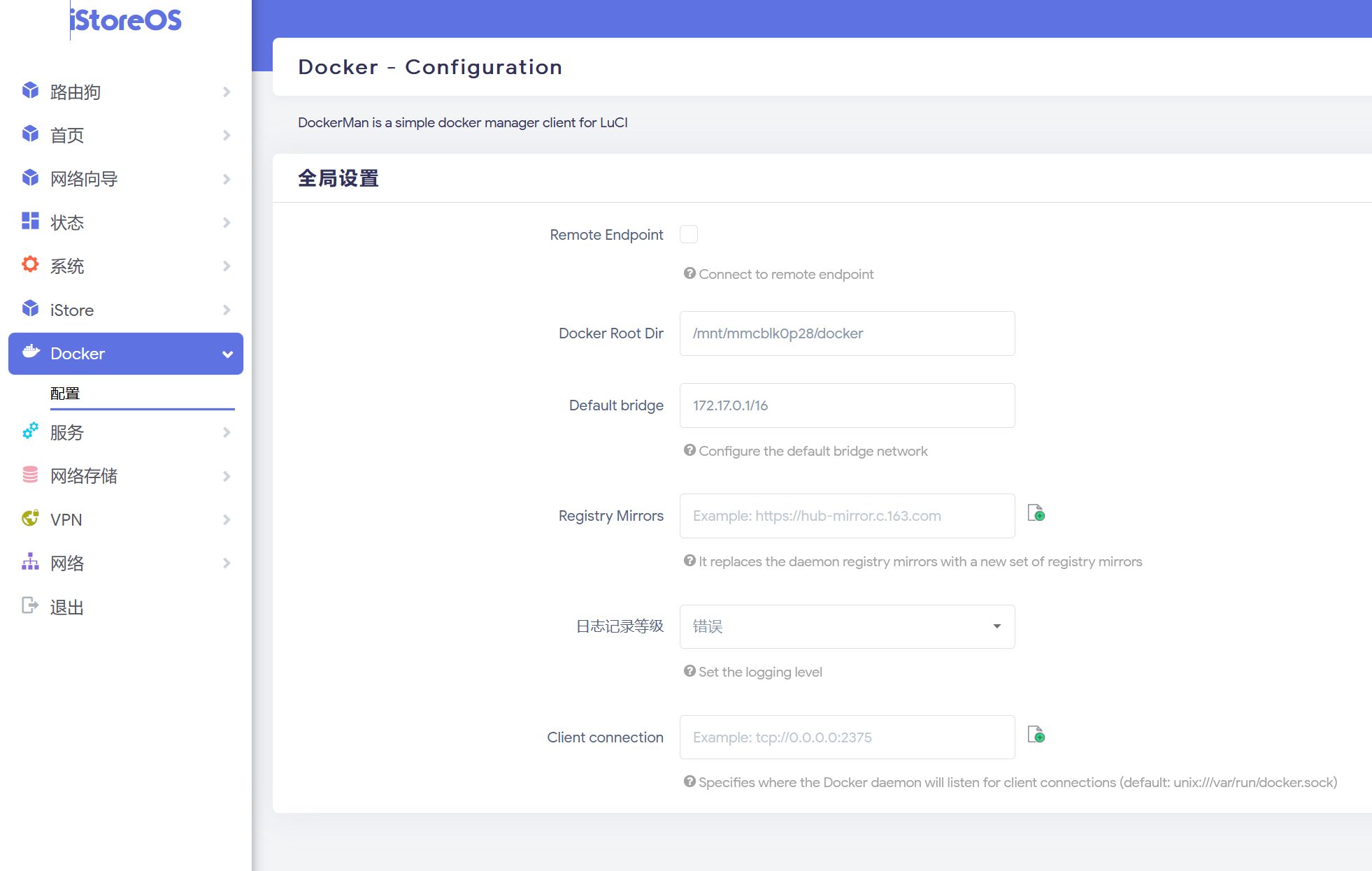The height and width of the screenshot is (871, 1372).
Task: Expand the 状态 menu chevron
Action: pos(227,222)
